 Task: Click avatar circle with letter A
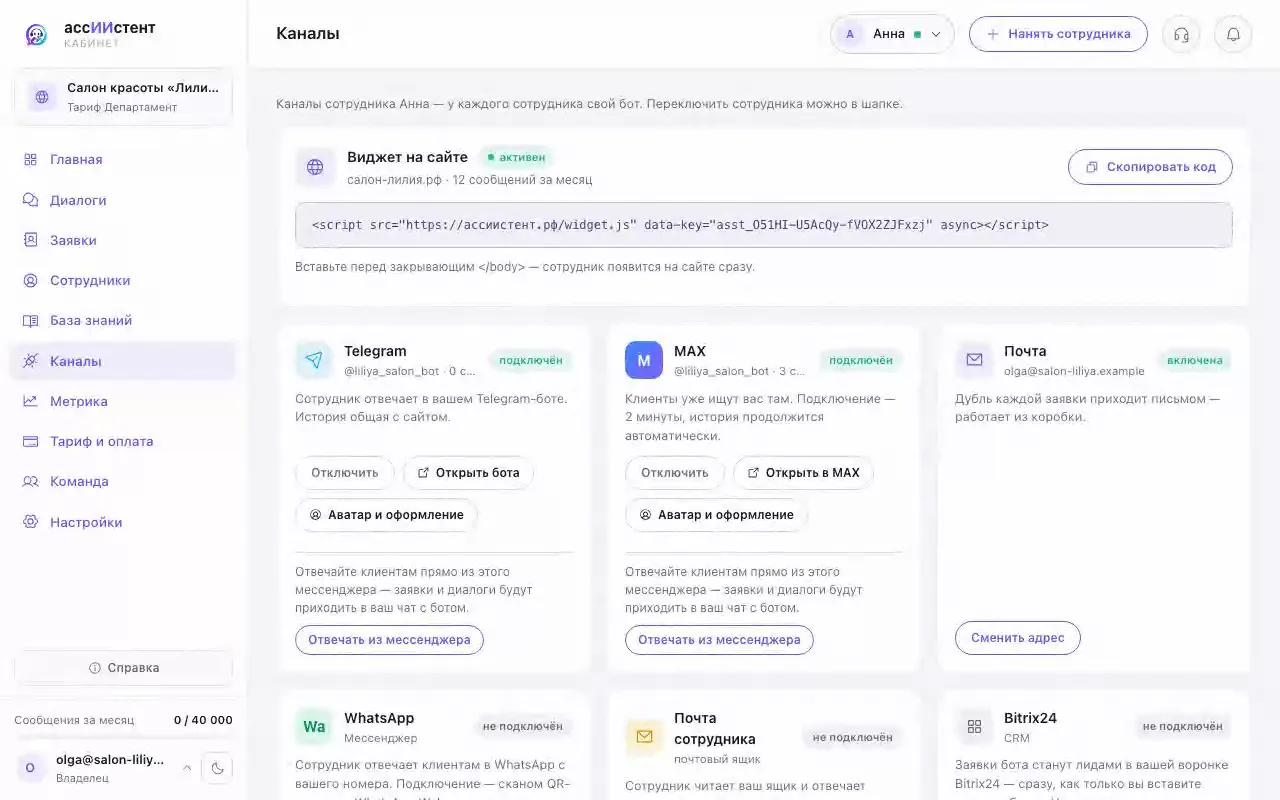pyautogui.click(x=850, y=34)
